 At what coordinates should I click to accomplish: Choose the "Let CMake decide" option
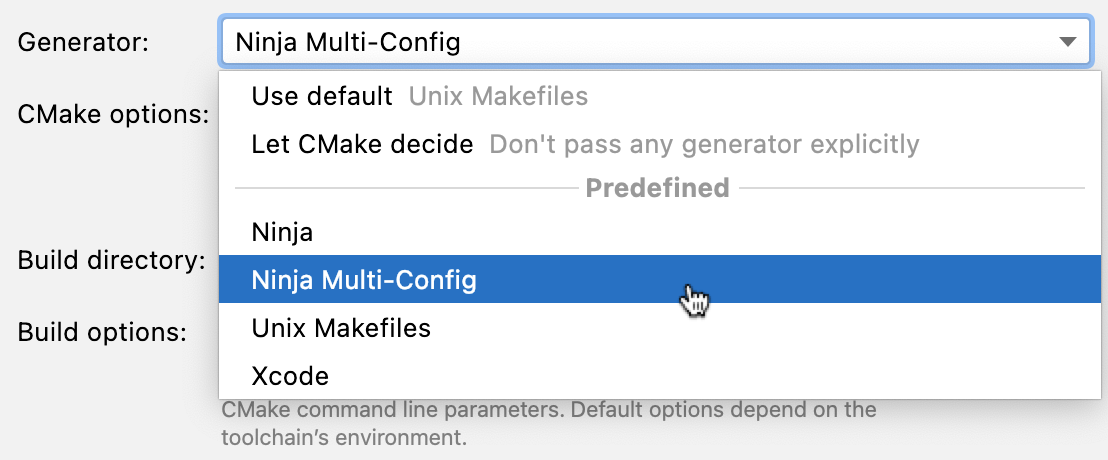pos(362,145)
